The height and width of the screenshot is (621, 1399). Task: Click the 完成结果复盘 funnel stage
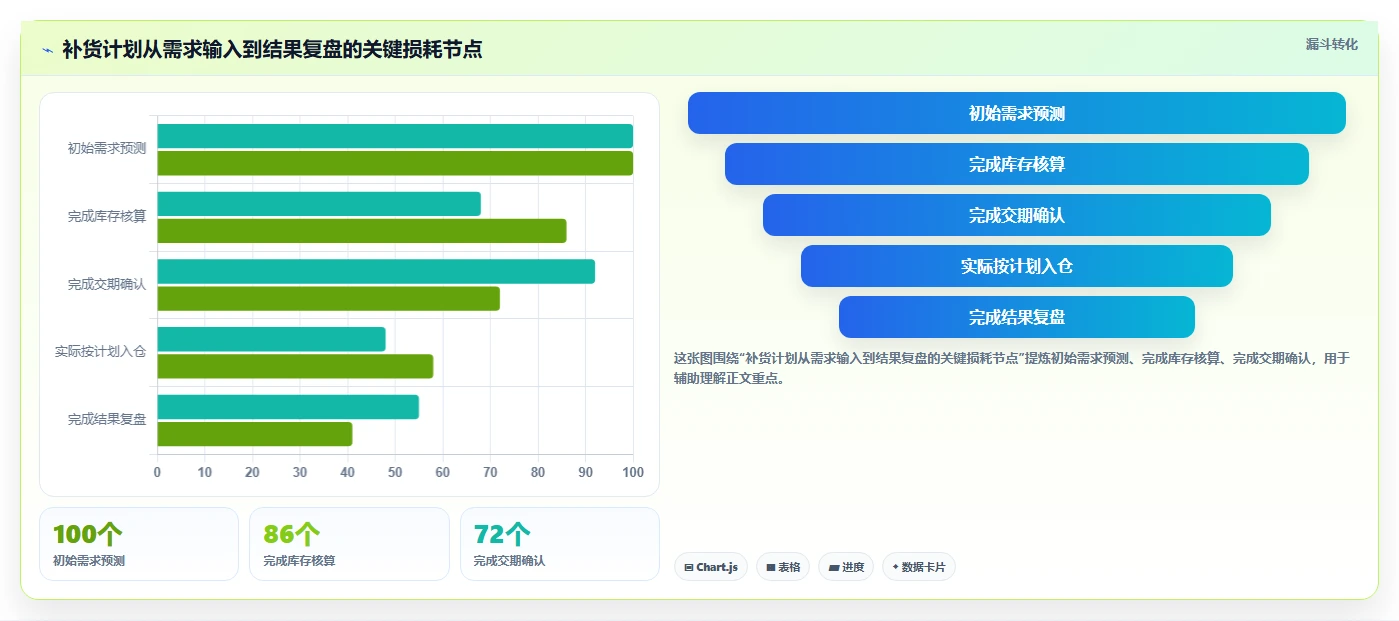click(x=1016, y=317)
